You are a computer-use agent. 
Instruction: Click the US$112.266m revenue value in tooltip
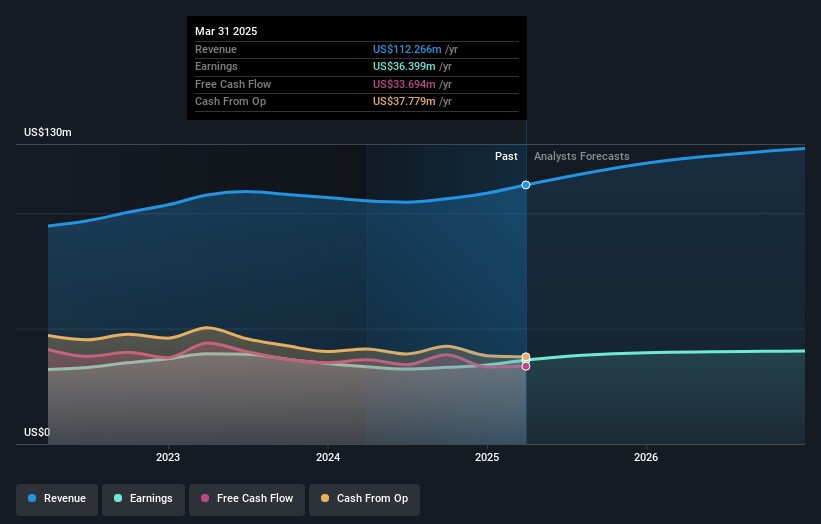409,49
